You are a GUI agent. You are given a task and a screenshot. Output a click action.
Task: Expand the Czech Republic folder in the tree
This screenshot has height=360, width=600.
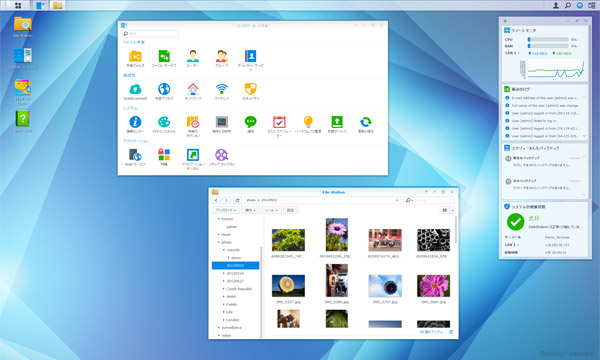pos(224,289)
